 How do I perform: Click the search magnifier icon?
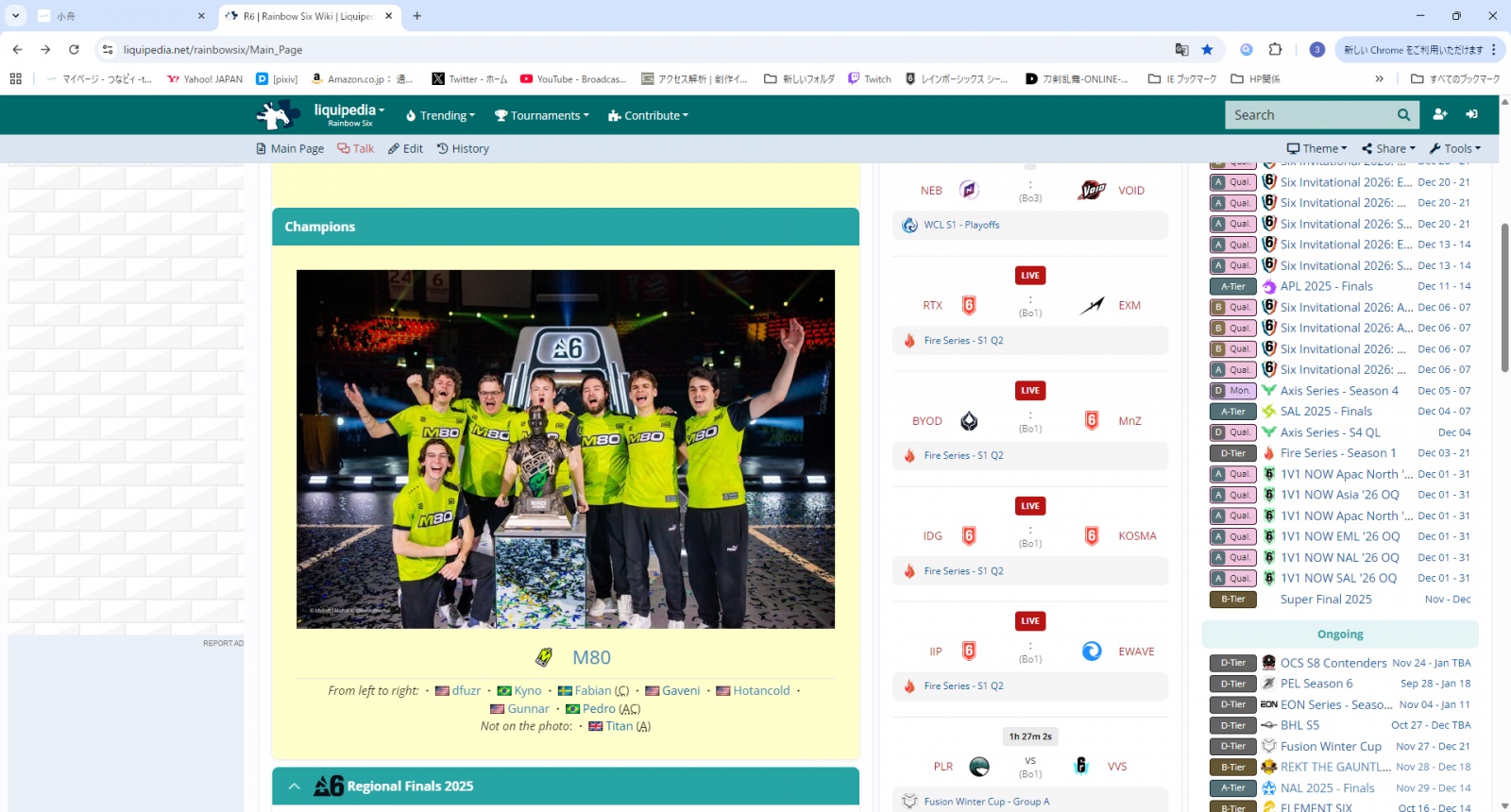tap(1403, 115)
